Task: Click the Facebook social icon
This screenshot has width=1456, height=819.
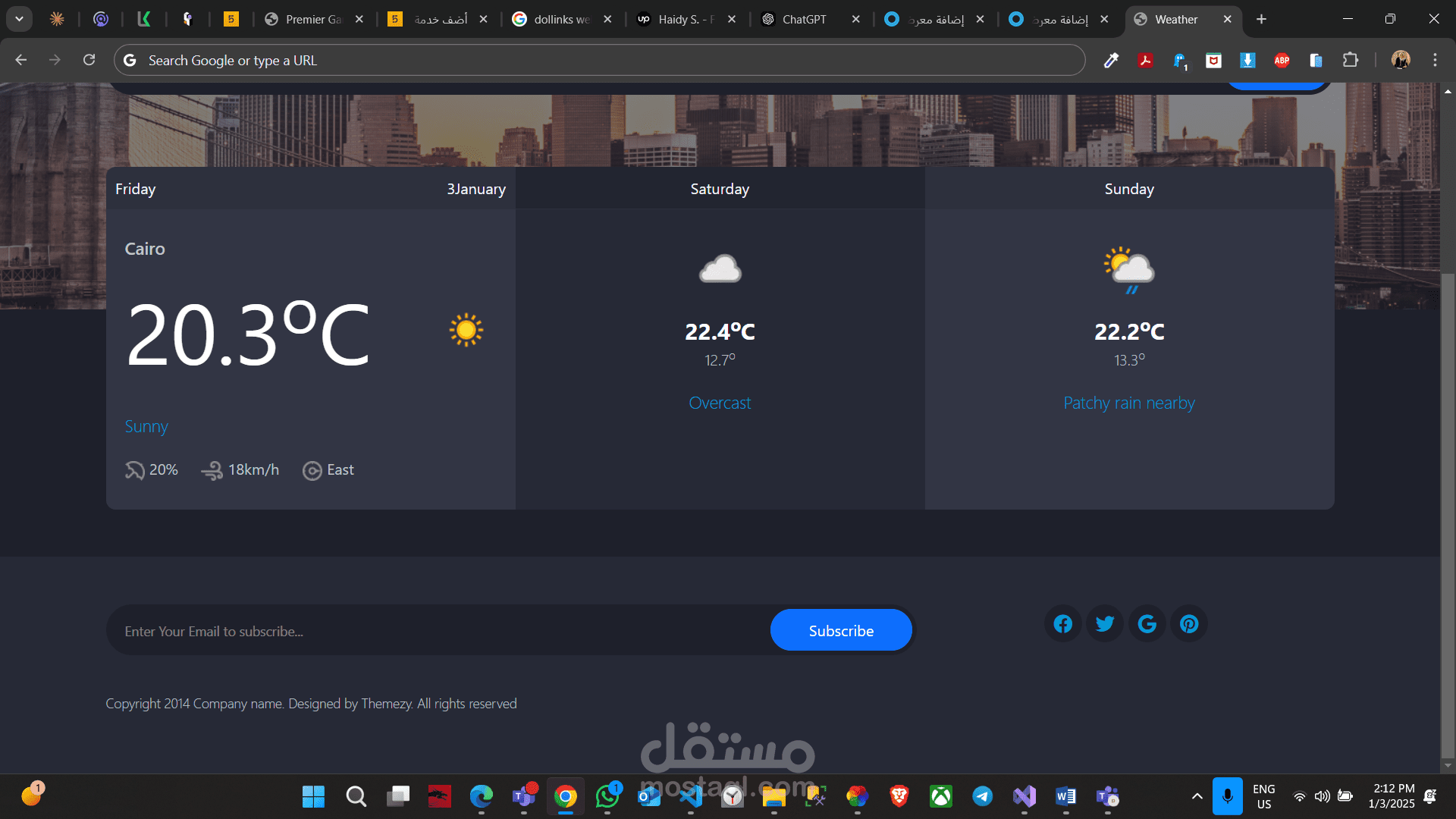Action: (1063, 624)
